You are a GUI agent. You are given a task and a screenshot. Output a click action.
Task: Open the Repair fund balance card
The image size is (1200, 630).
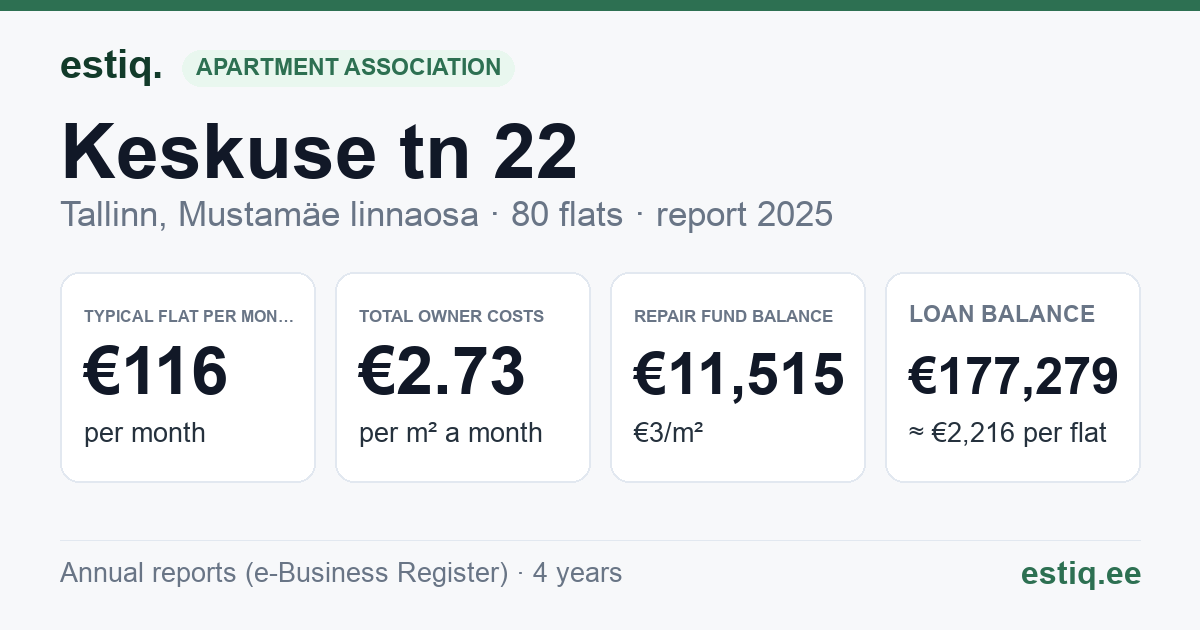pos(738,377)
